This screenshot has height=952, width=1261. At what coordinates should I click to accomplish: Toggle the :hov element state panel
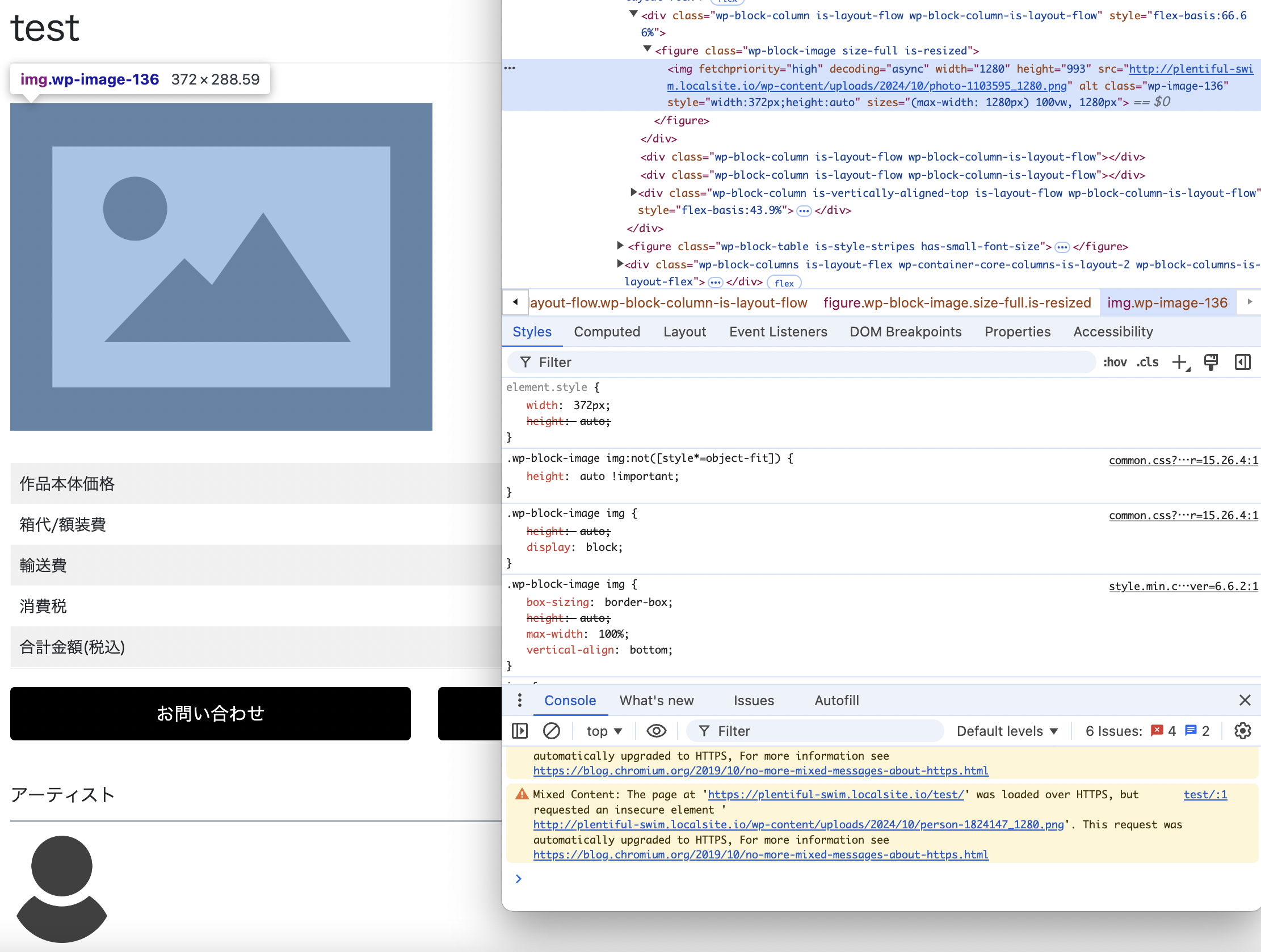[1115, 363]
